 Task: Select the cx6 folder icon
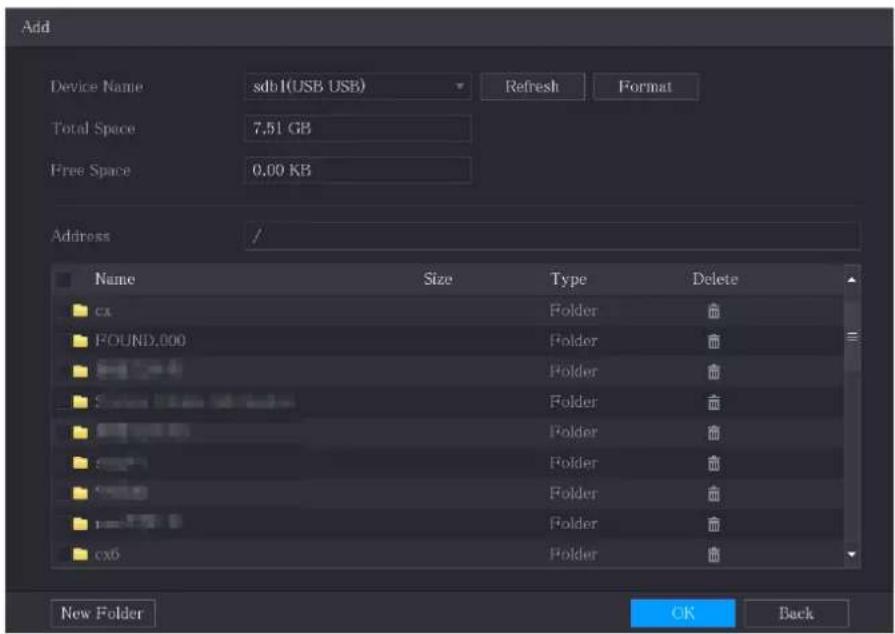pyautogui.click(x=80, y=554)
